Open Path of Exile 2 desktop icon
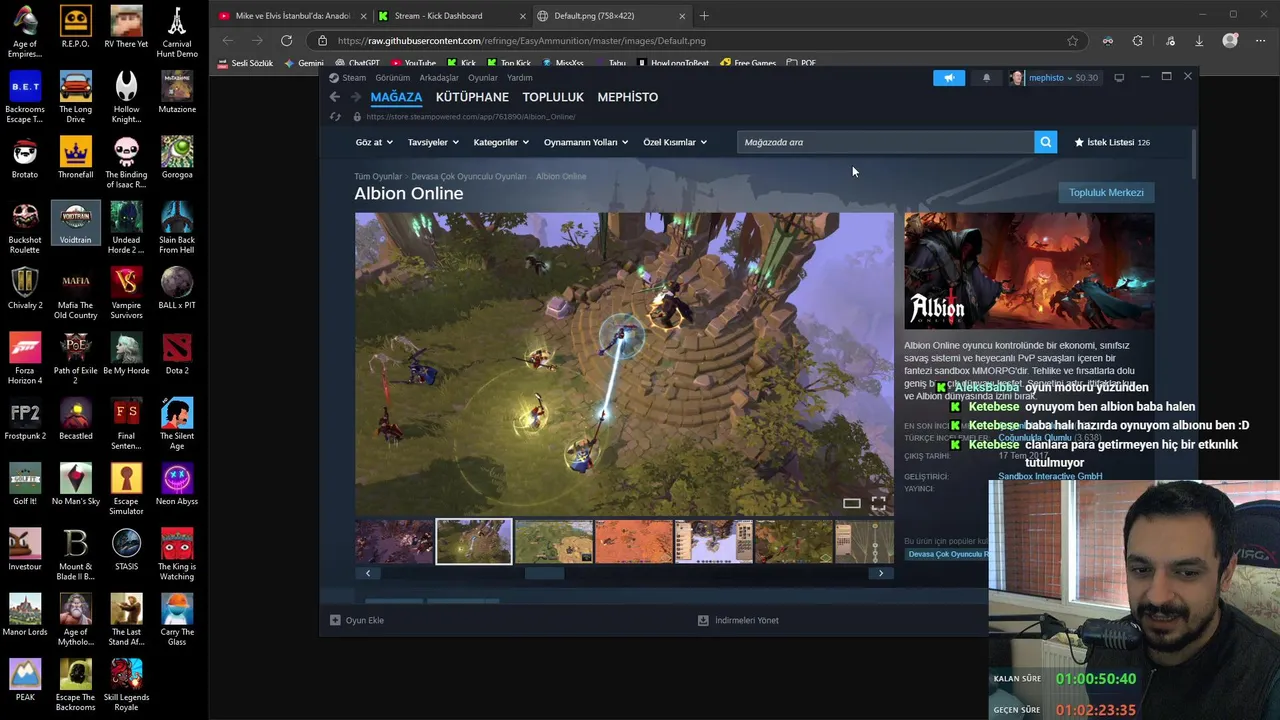This screenshot has height=720, width=1280. 75,359
